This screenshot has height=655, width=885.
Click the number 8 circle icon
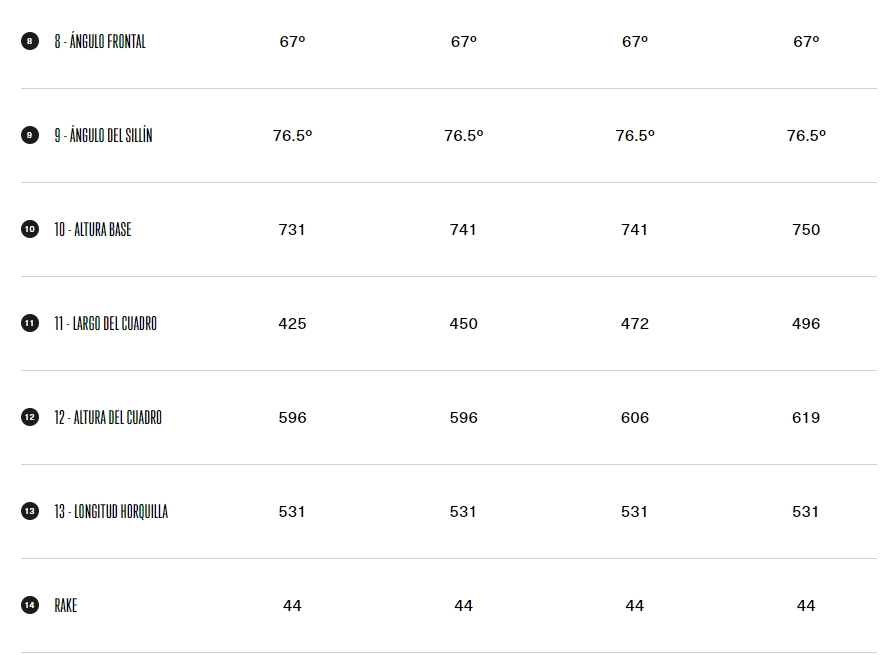click(x=30, y=41)
